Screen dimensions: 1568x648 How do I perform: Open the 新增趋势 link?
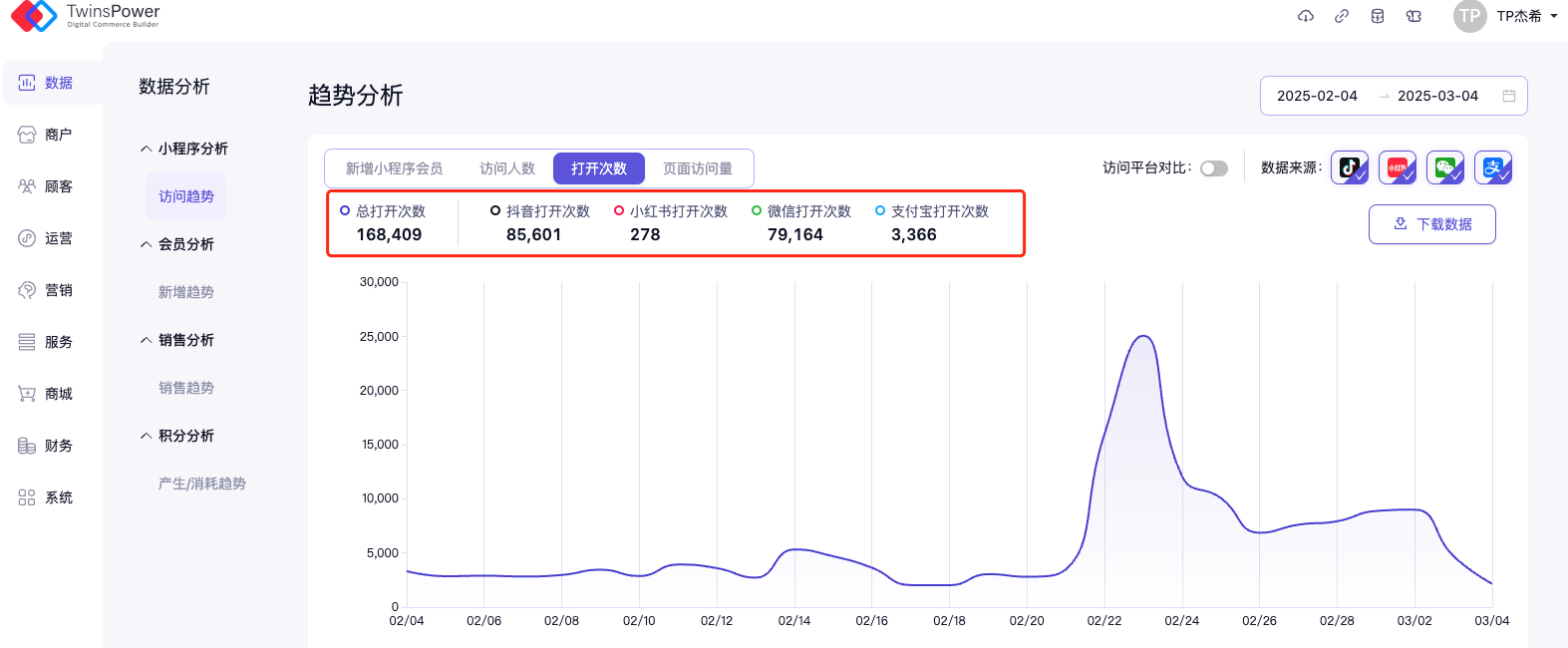pyautogui.click(x=186, y=292)
